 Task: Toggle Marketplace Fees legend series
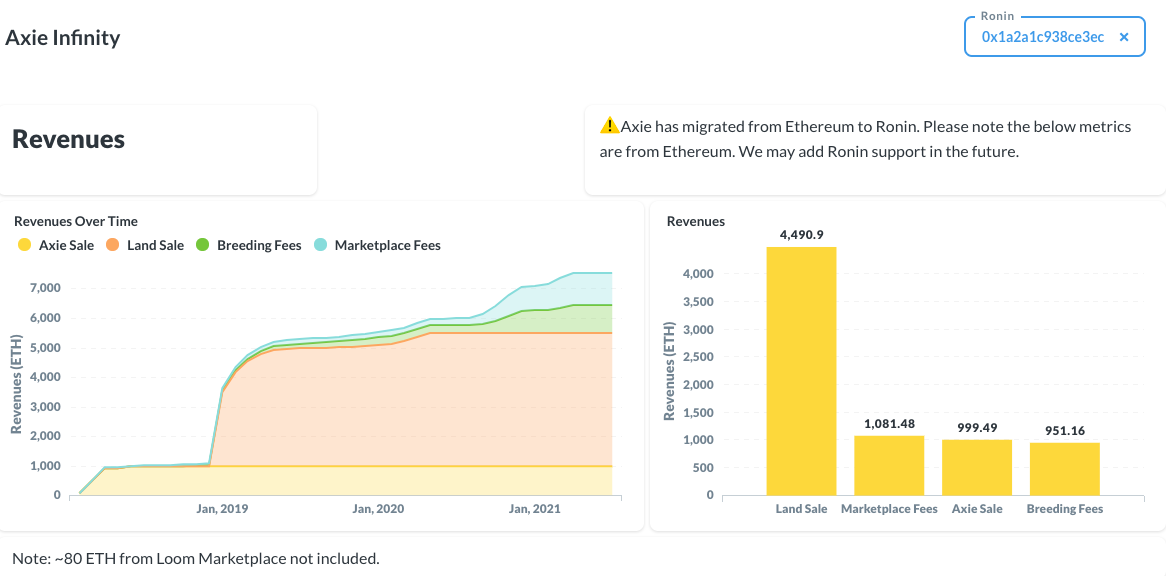pos(377,245)
